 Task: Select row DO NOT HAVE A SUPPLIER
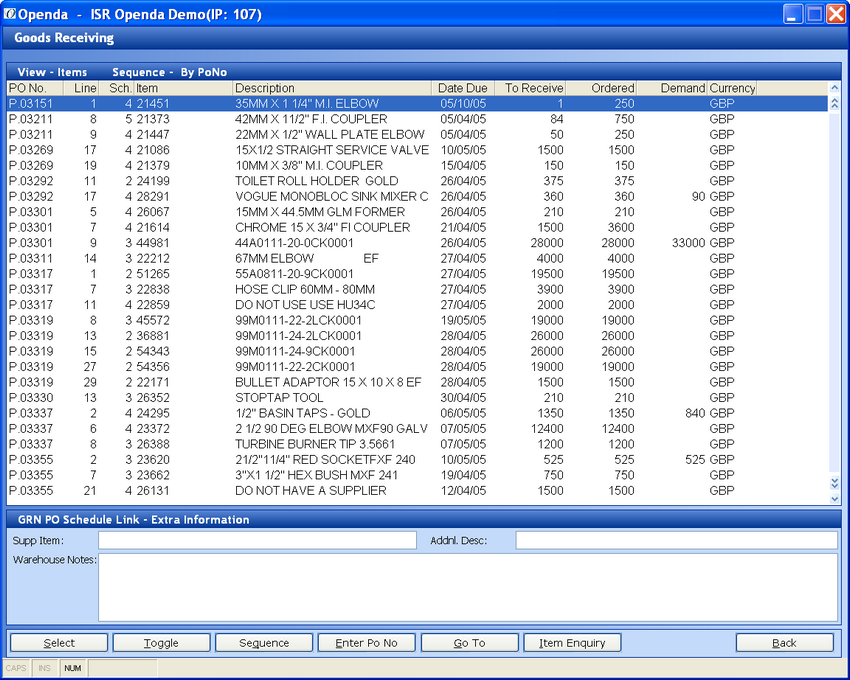(417, 490)
